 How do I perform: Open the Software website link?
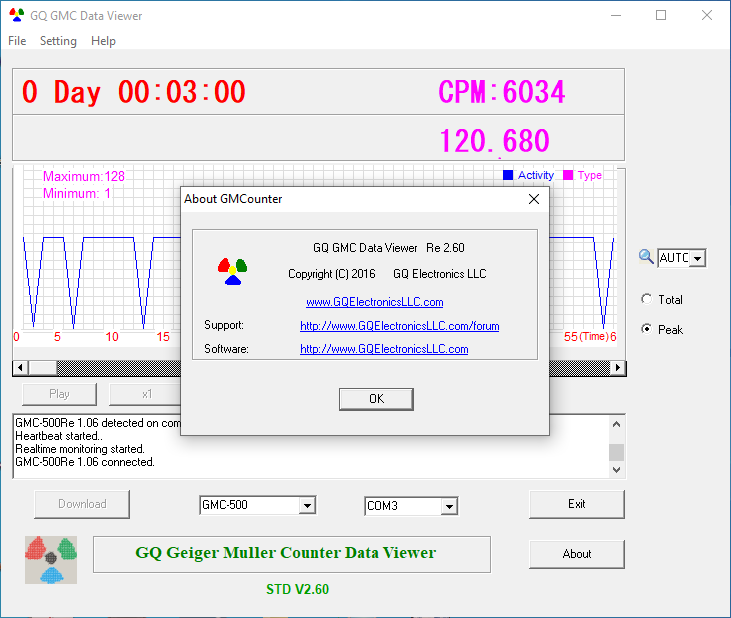click(x=384, y=349)
